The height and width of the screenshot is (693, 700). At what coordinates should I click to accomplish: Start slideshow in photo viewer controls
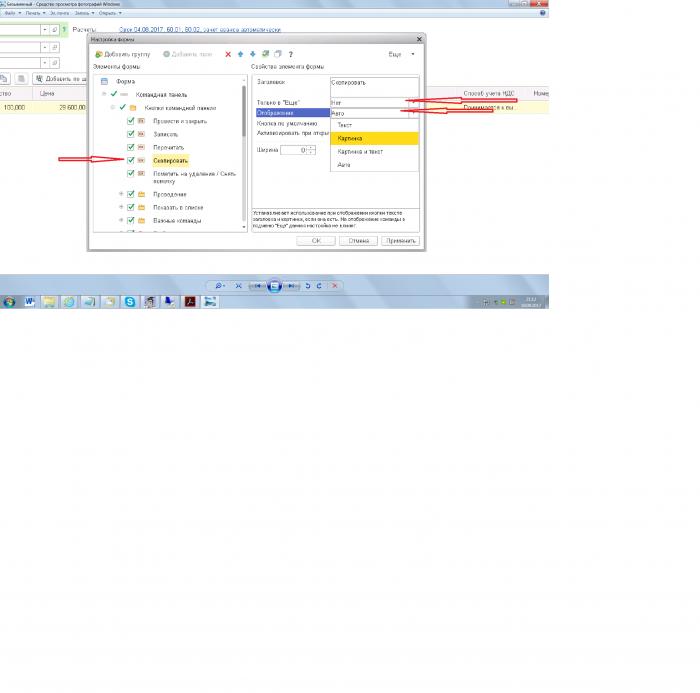274,286
